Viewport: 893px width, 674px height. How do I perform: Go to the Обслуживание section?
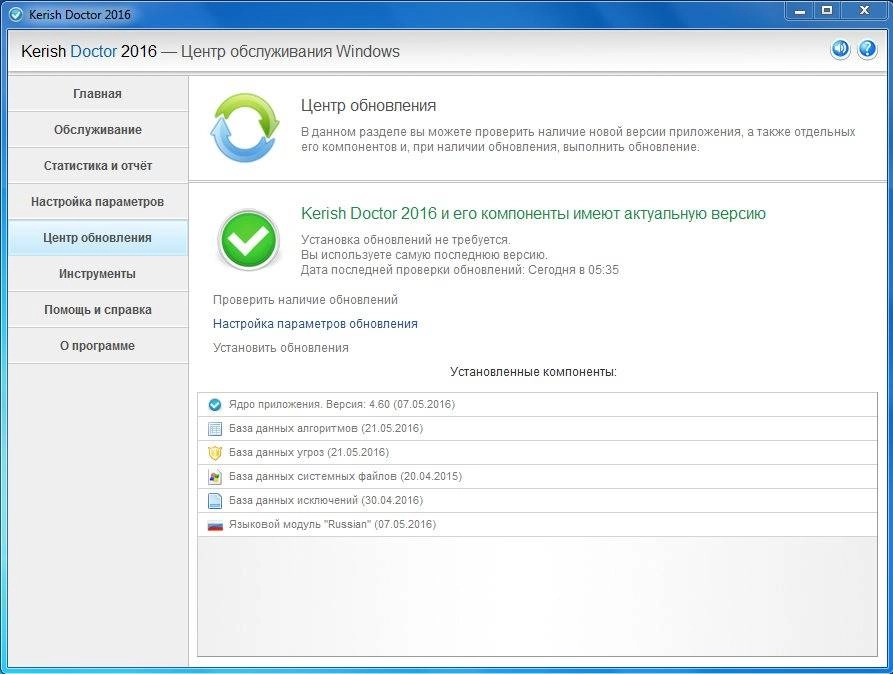pyautogui.click(x=98, y=130)
